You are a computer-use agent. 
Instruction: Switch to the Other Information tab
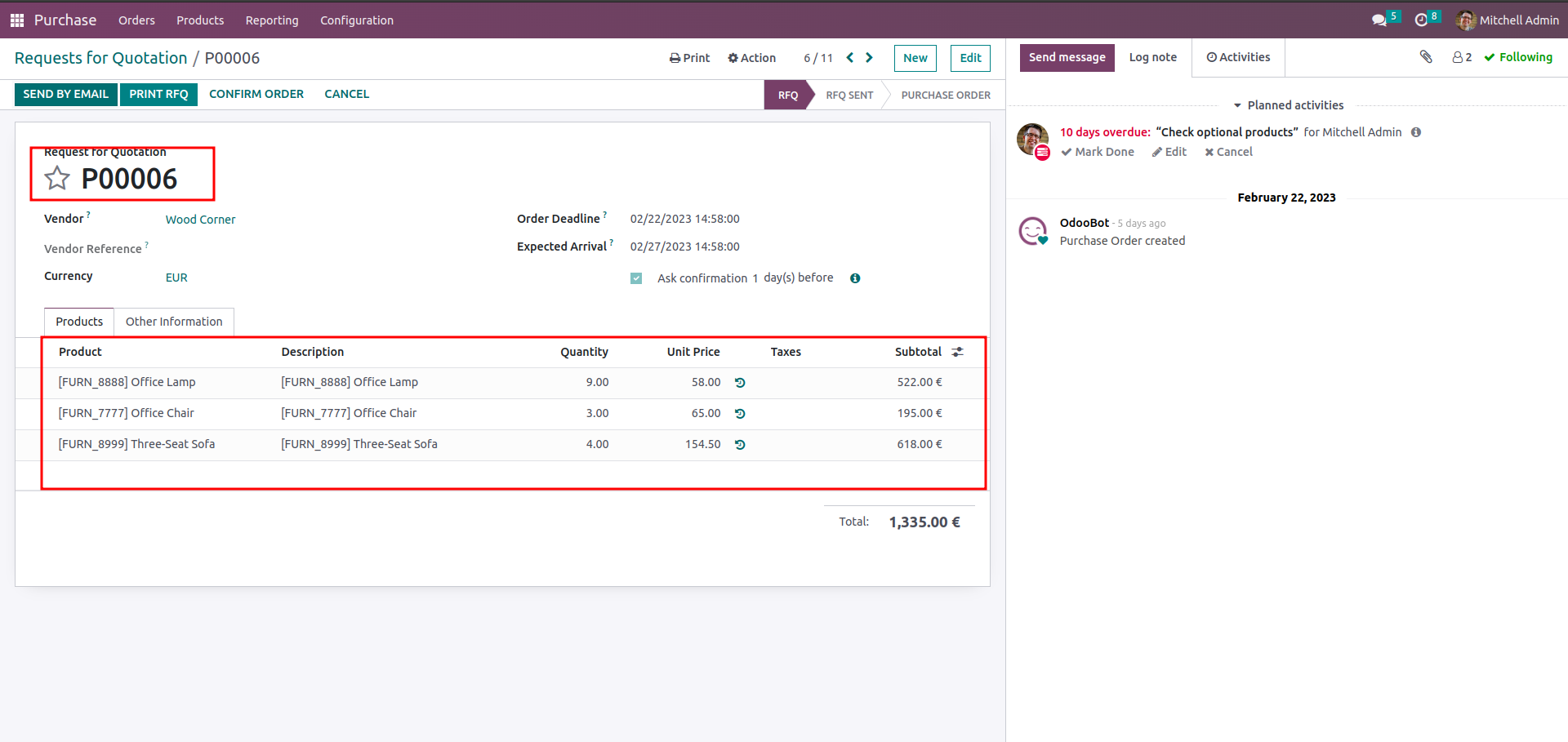click(174, 322)
